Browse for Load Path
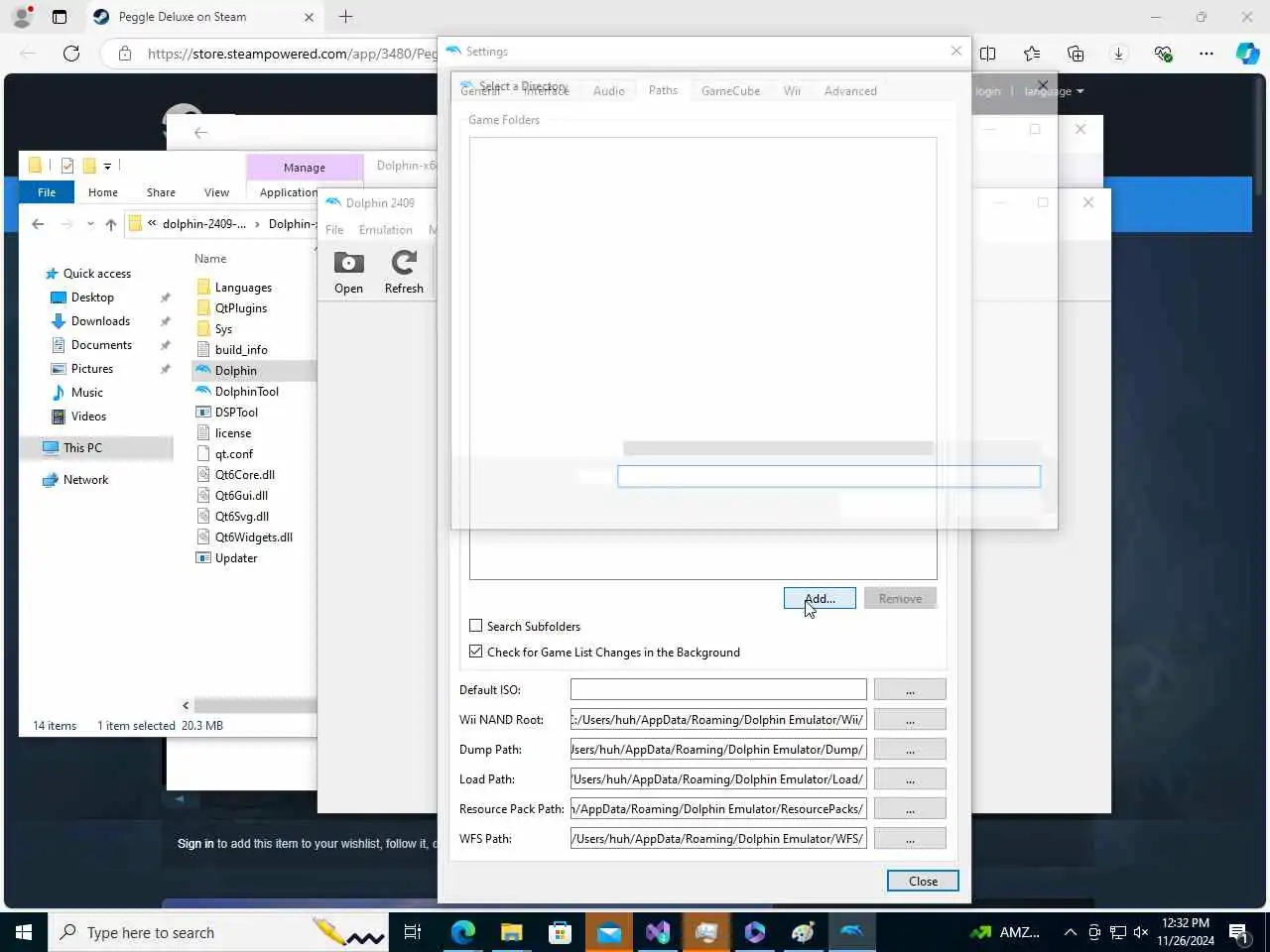 (x=910, y=778)
